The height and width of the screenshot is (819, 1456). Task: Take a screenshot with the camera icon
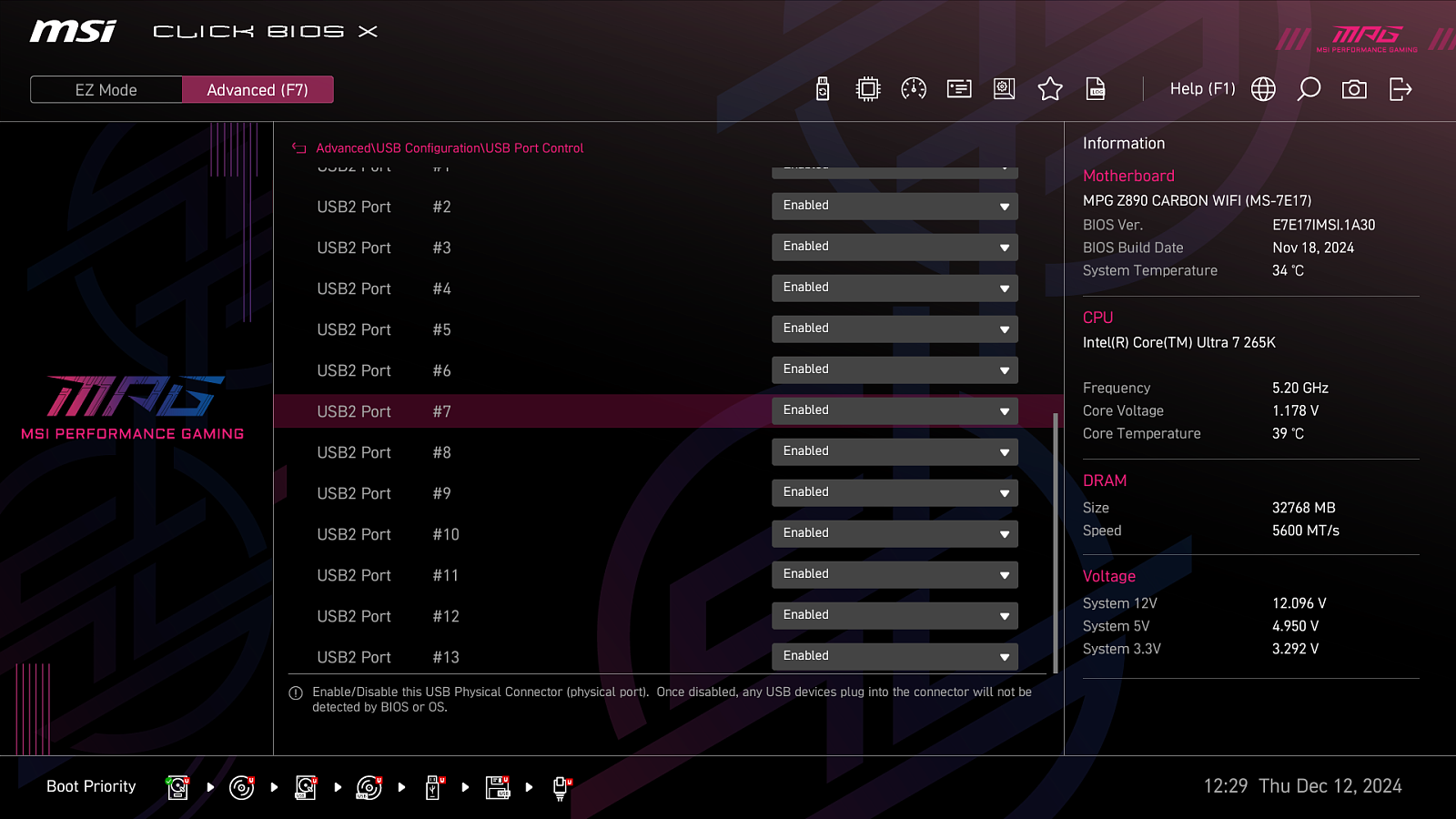tap(1354, 89)
